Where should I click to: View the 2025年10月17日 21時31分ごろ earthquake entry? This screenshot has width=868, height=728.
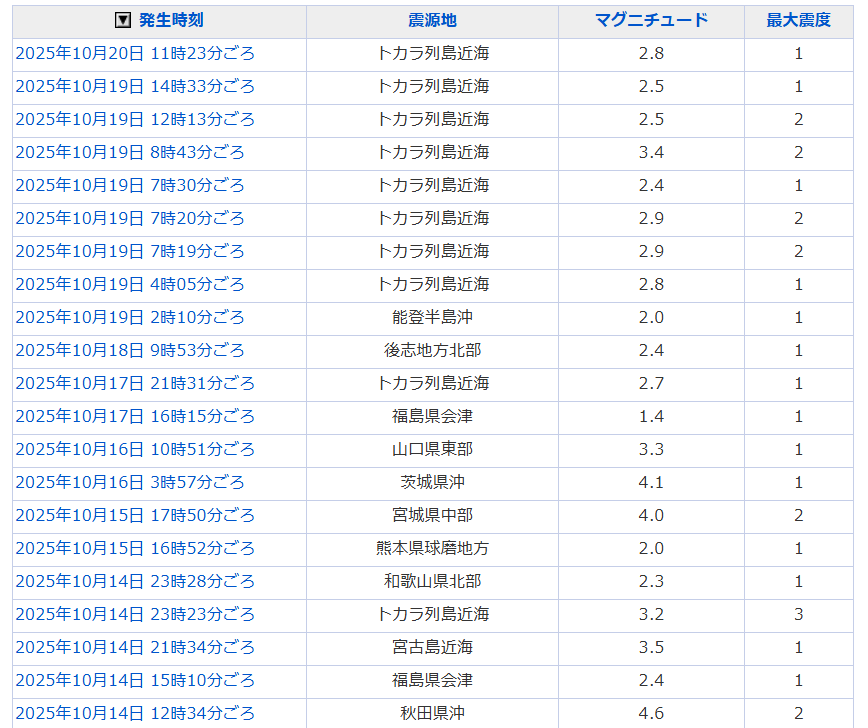[x=135, y=383]
